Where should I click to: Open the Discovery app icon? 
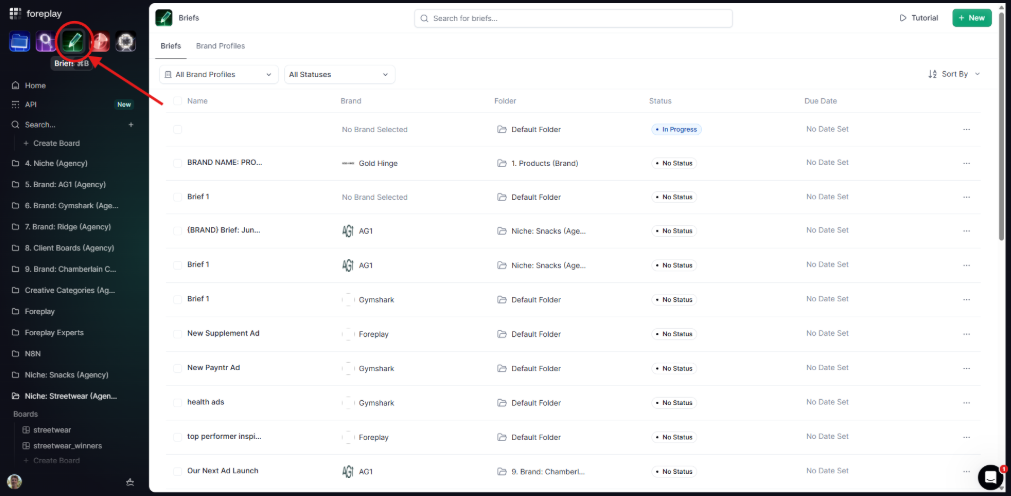pos(46,43)
